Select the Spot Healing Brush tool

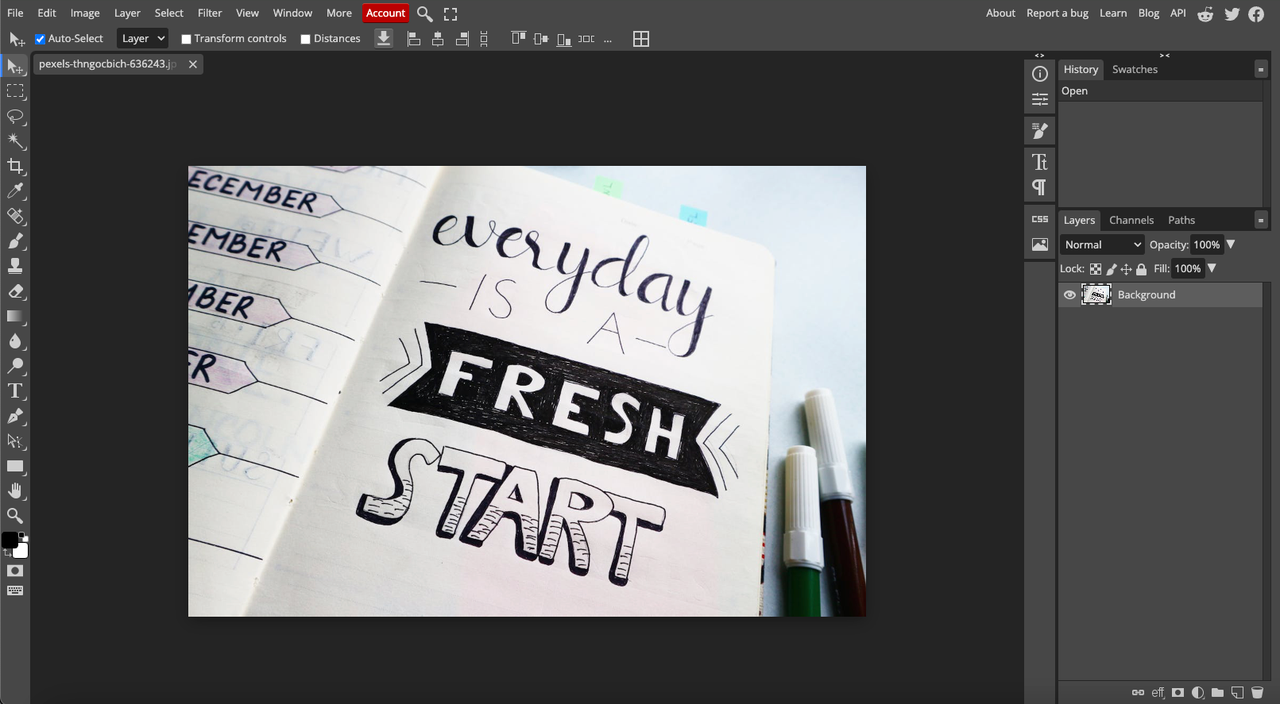pyautogui.click(x=15, y=216)
